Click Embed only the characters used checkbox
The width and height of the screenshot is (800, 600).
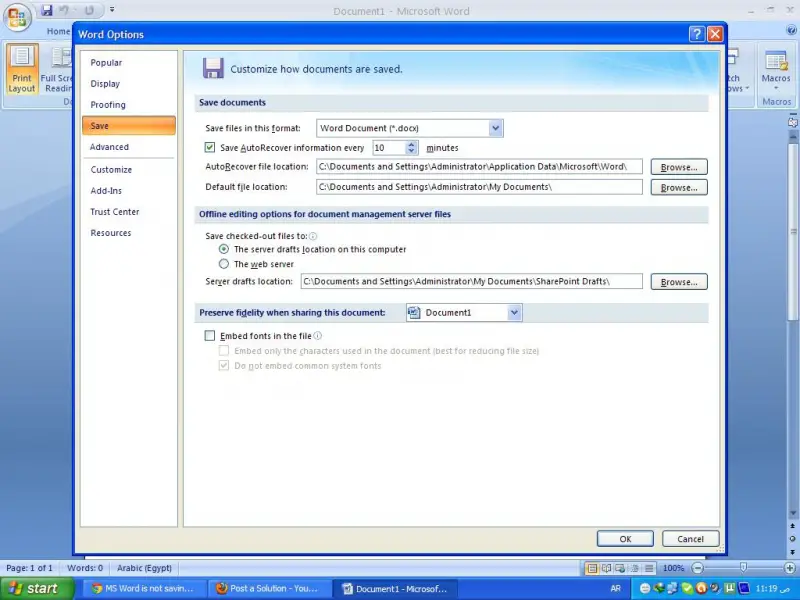pyautogui.click(x=223, y=351)
